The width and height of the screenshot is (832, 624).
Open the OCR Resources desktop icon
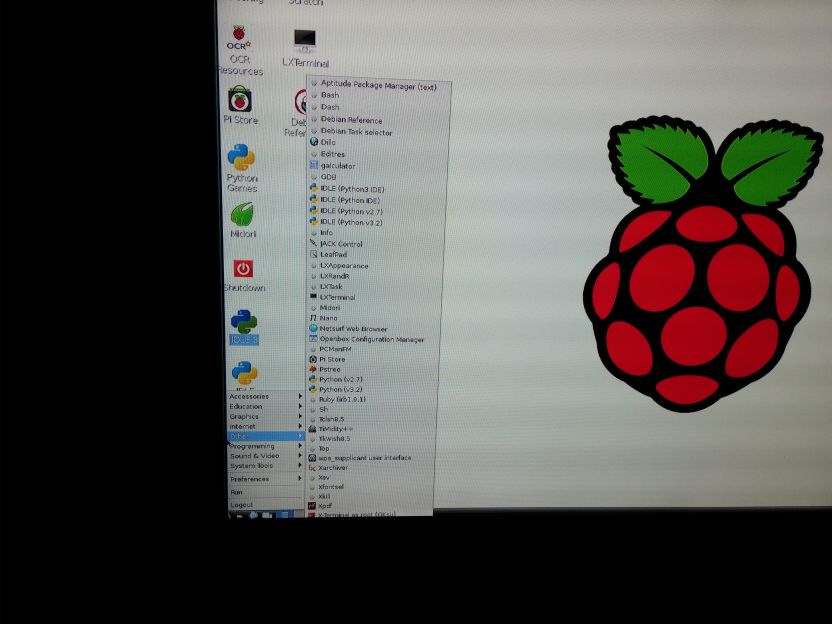pos(239,50)
